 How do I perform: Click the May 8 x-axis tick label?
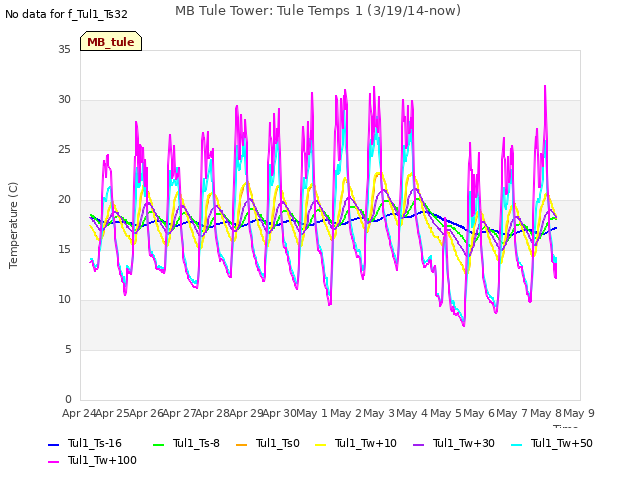click(546, 413)
